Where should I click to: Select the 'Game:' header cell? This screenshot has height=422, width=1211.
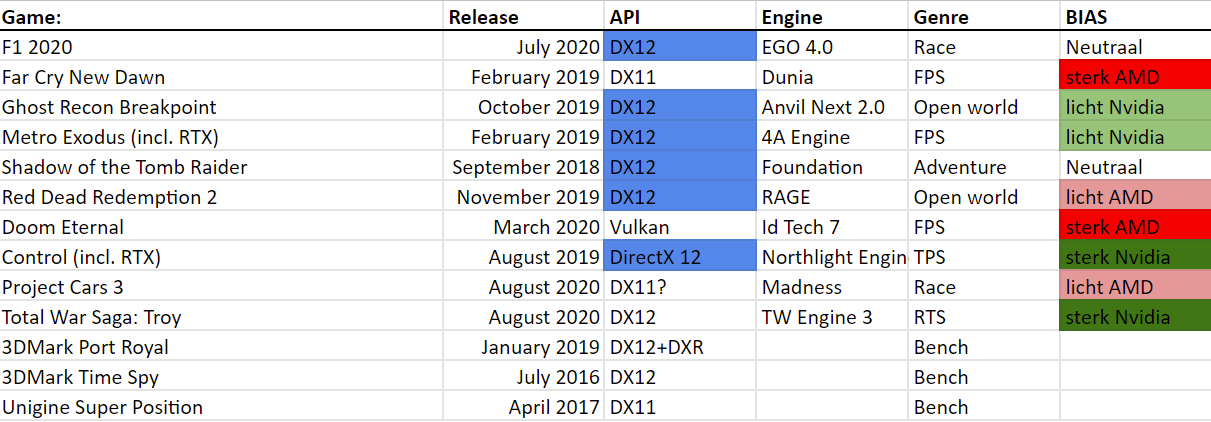coord(221,16)
